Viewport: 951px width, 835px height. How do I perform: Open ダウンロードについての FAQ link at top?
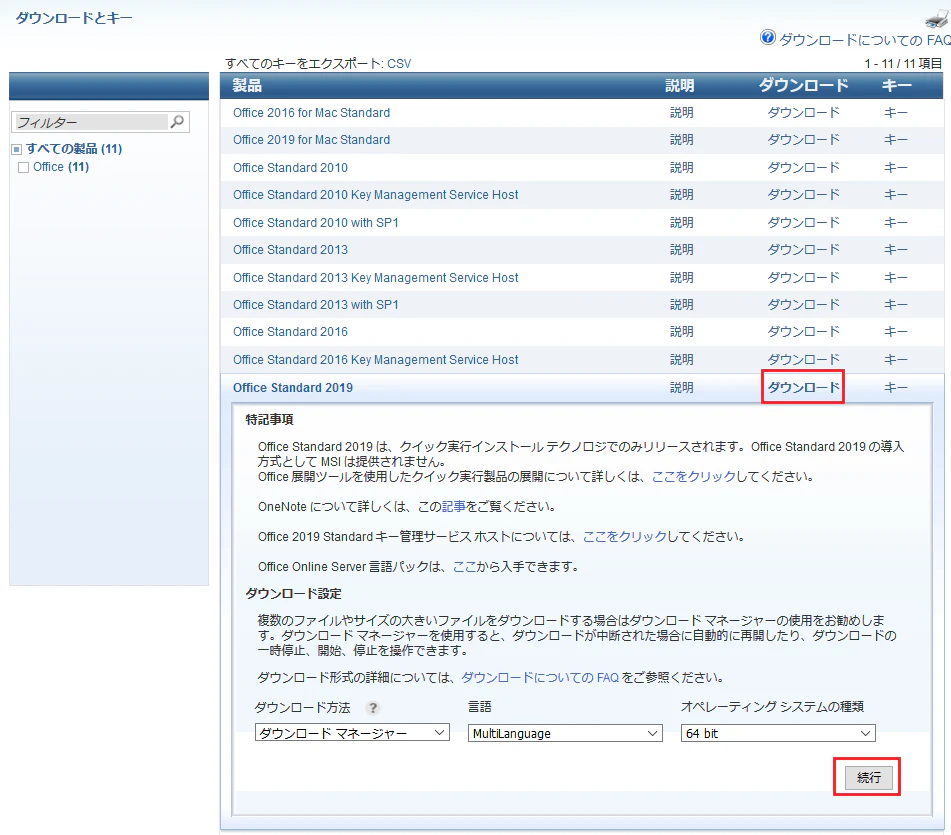(864, 40)
